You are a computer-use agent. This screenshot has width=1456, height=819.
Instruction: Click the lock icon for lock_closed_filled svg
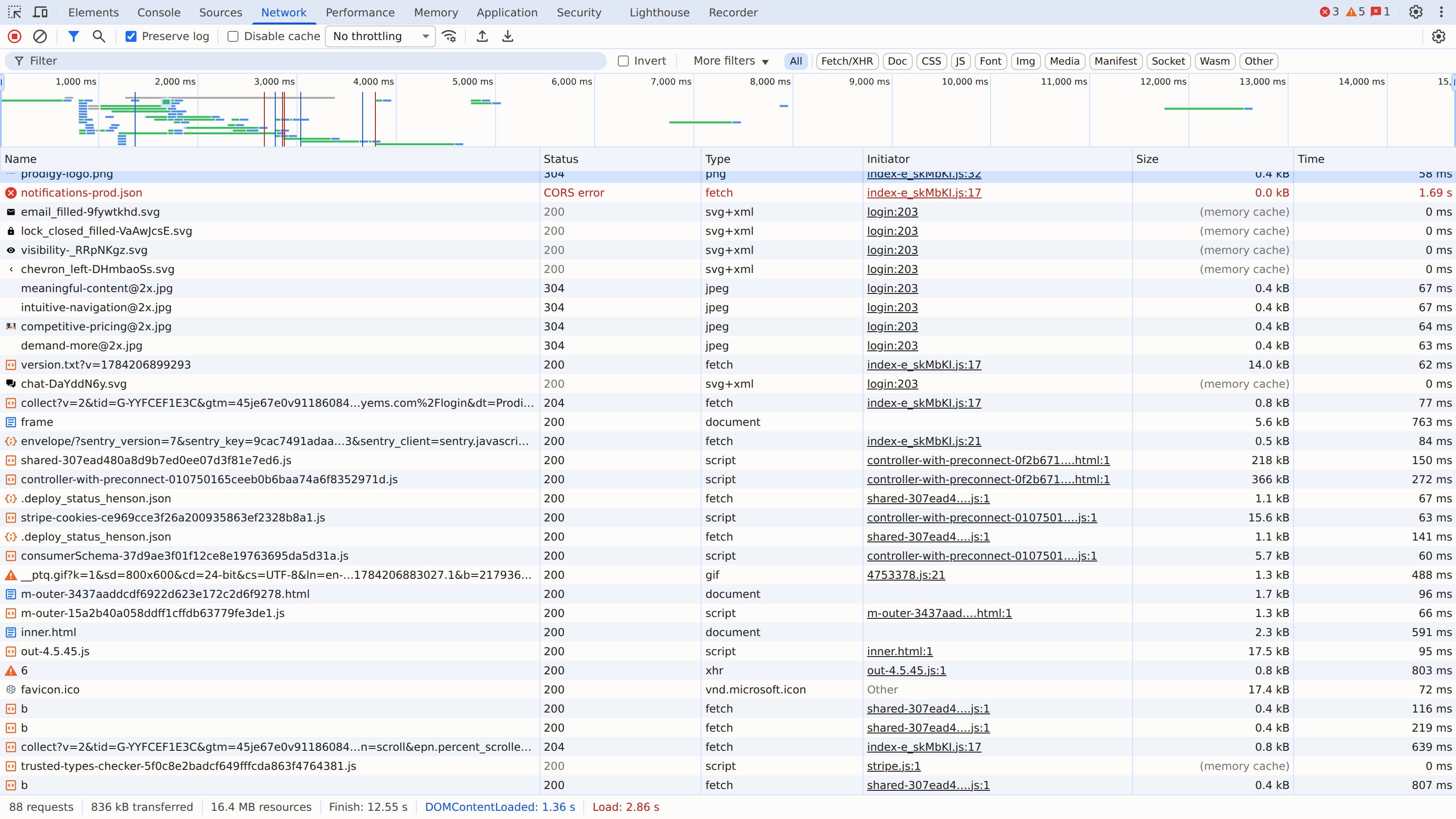click(11, 231)
